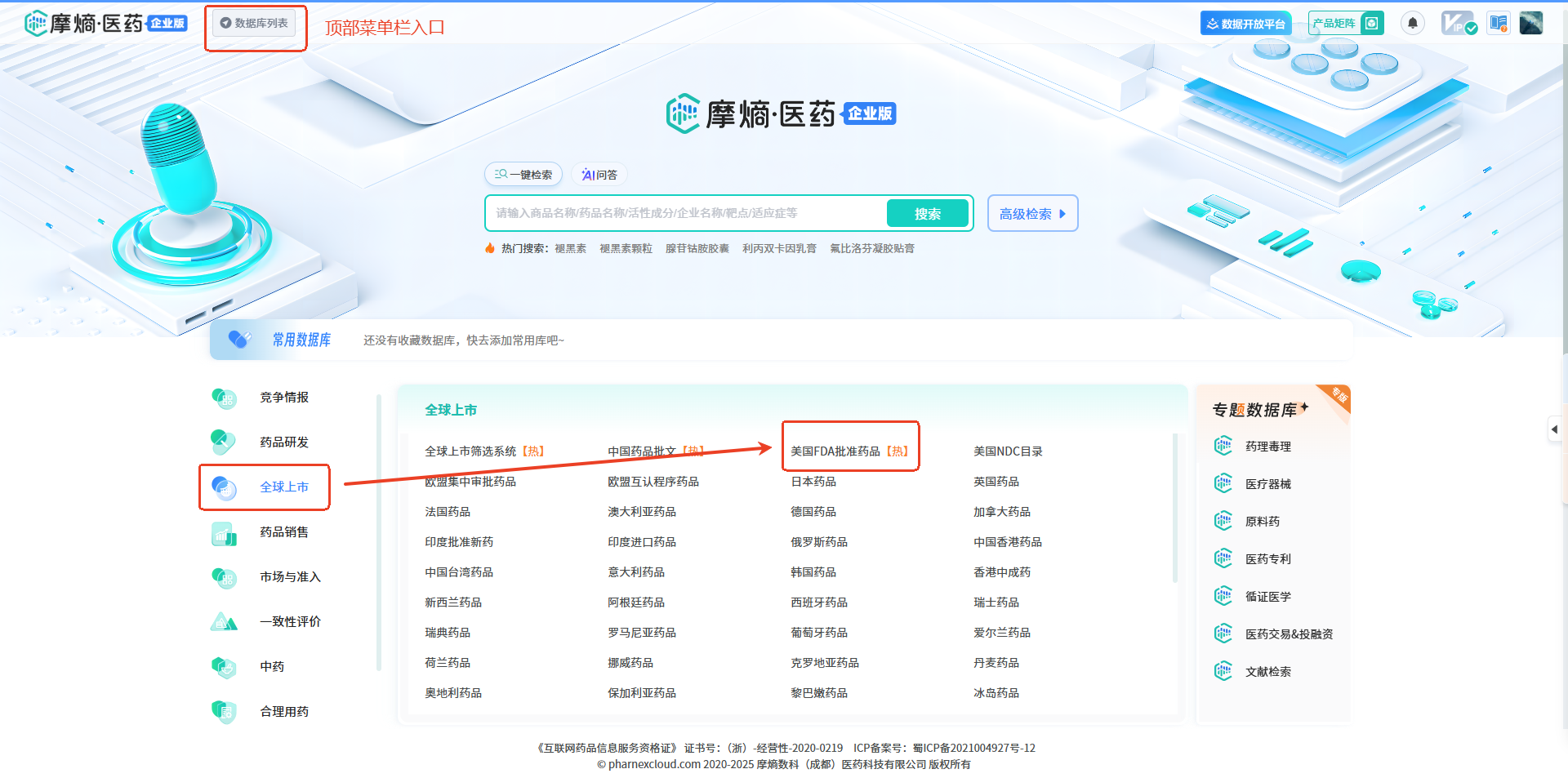Select 一致性评价 in the sidebar

click(290, 622)
